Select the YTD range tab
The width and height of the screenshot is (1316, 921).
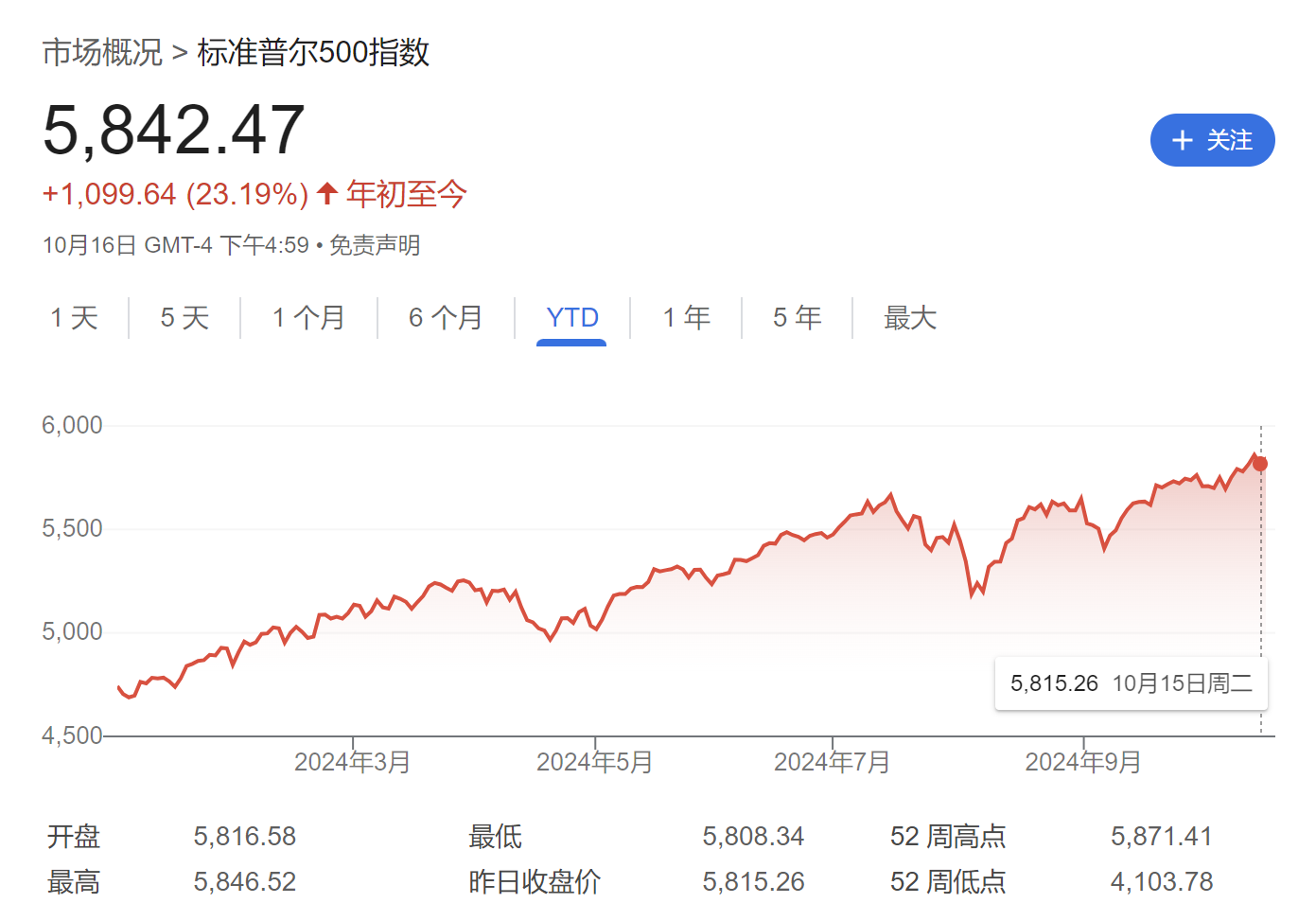pos(572,317)
